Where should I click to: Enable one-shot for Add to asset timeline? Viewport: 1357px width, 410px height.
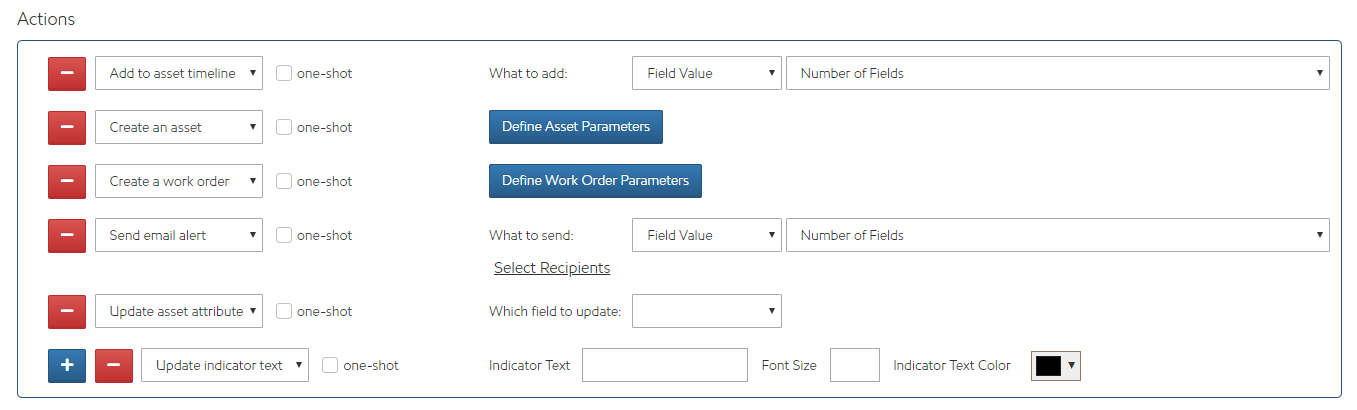[x=284, y=73]
